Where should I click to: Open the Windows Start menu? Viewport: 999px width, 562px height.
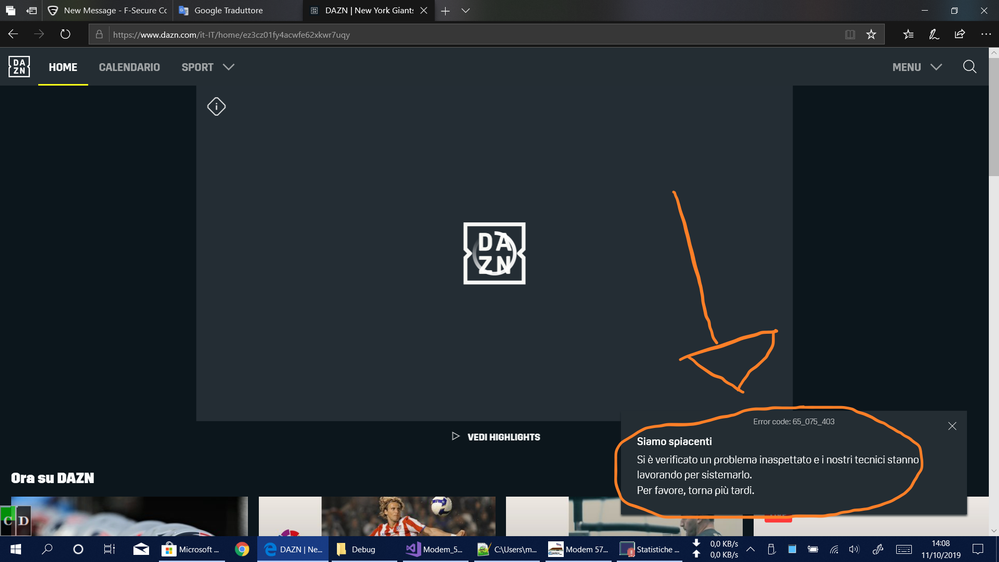15,549
